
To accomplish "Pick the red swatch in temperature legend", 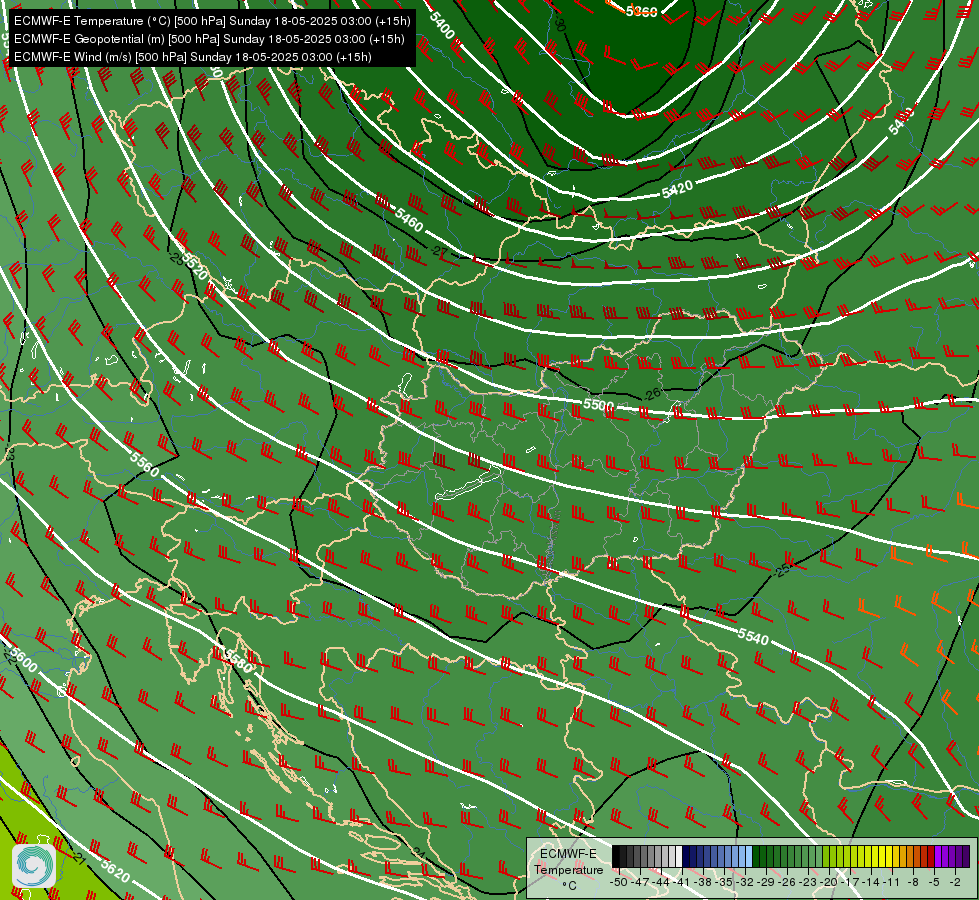I will click(931, 856).
